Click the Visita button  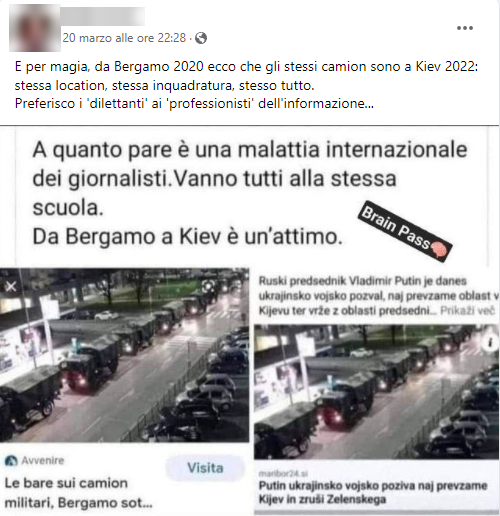pos(205,468)
